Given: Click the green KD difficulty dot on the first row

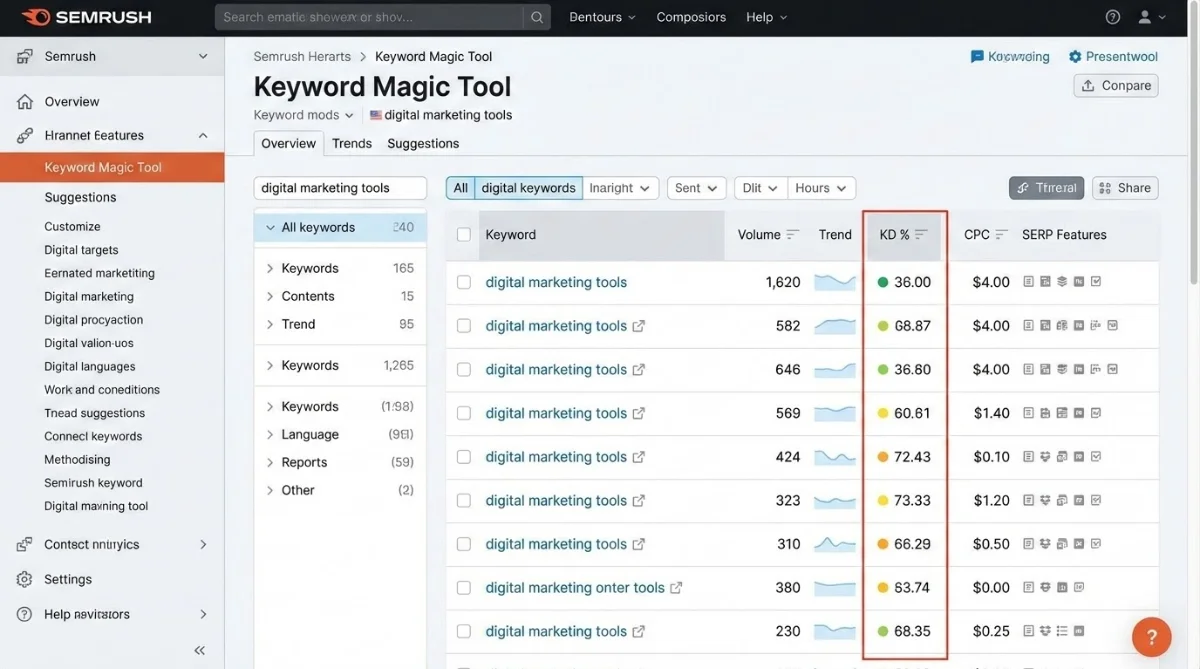Looking at the screenshot, I should (881, 282).
